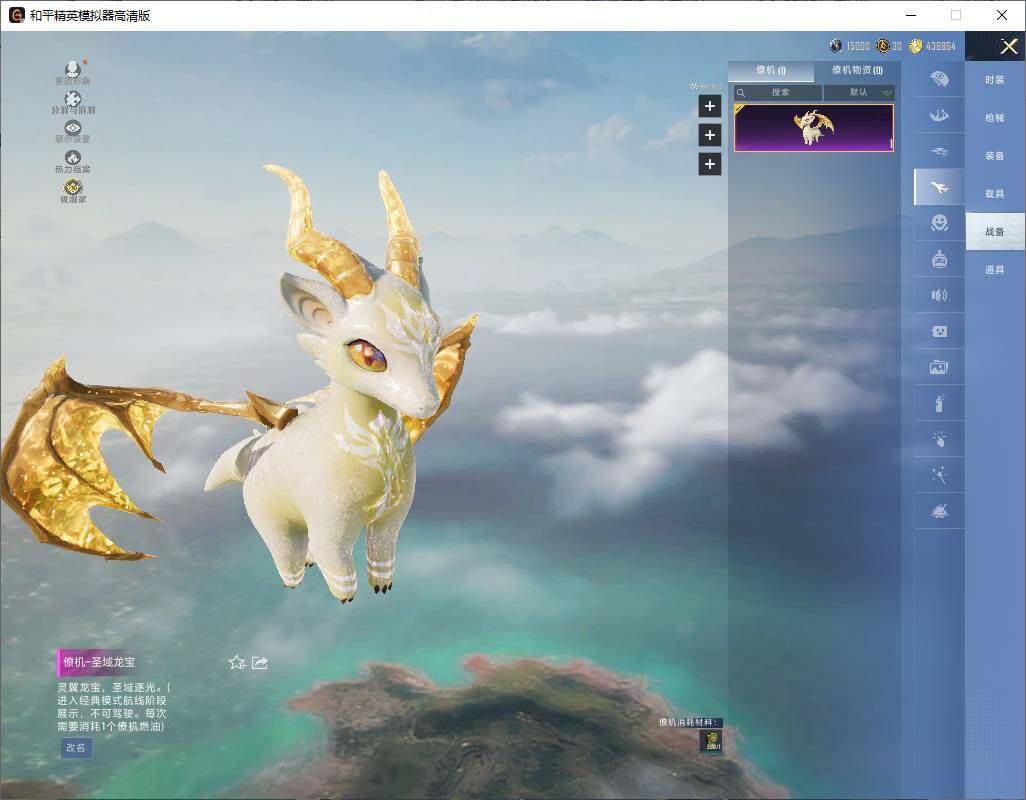Click the 分解与拆解 gear icon
This screenshot has width=1026, height=800.
(73, 98)
